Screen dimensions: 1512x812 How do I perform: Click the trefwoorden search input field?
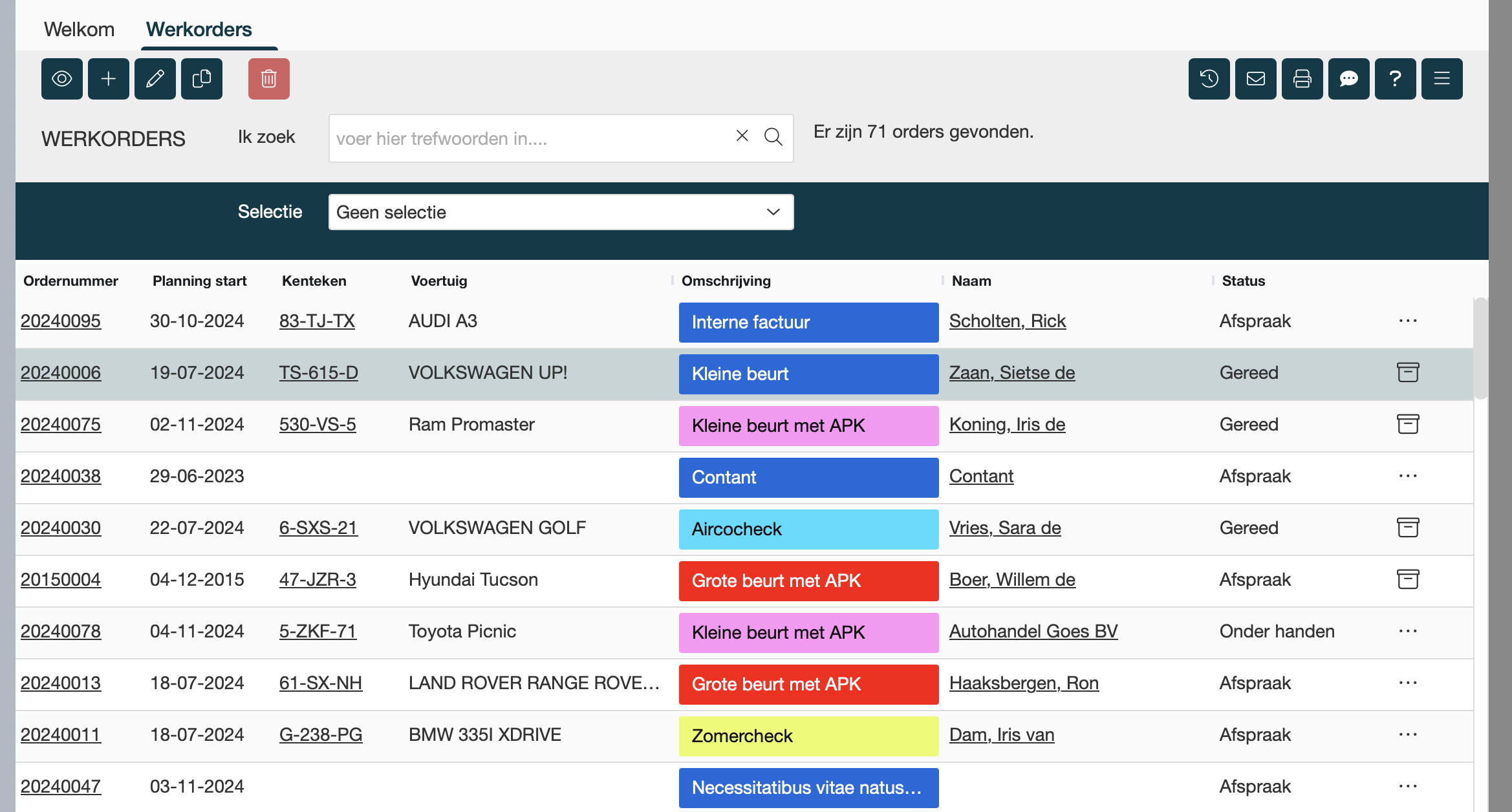point(530,138)
